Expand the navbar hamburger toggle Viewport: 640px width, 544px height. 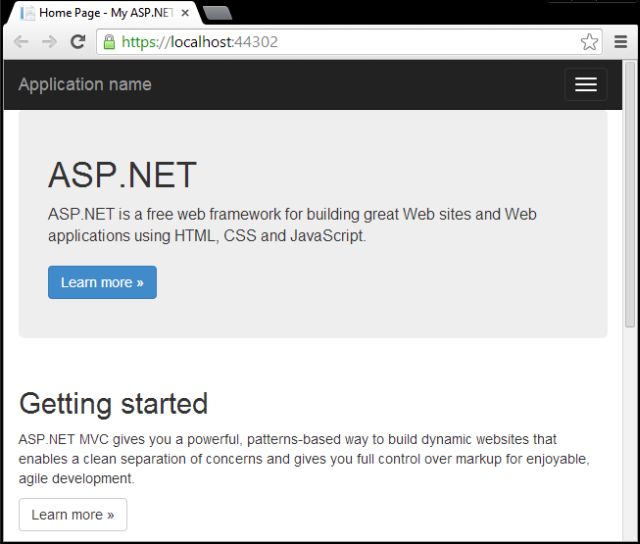(586, 84)
